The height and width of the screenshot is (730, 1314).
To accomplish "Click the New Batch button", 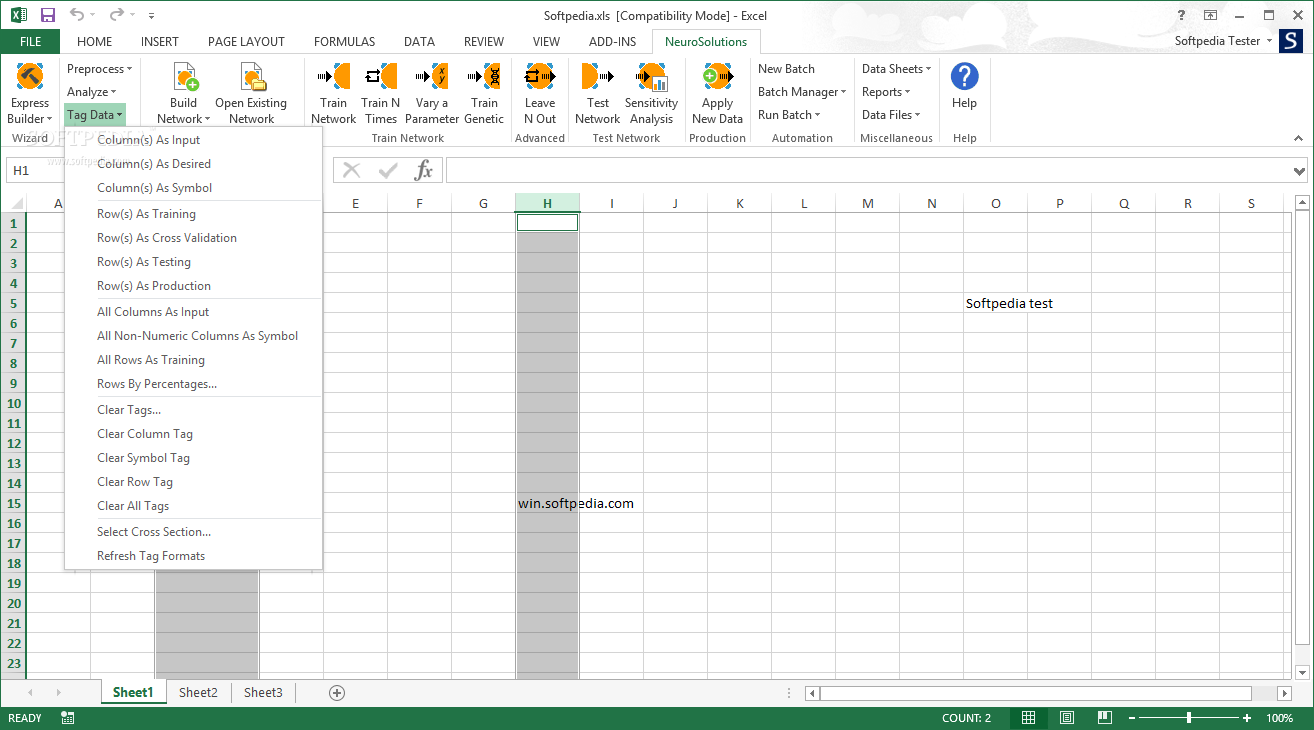I will point(786,69).
